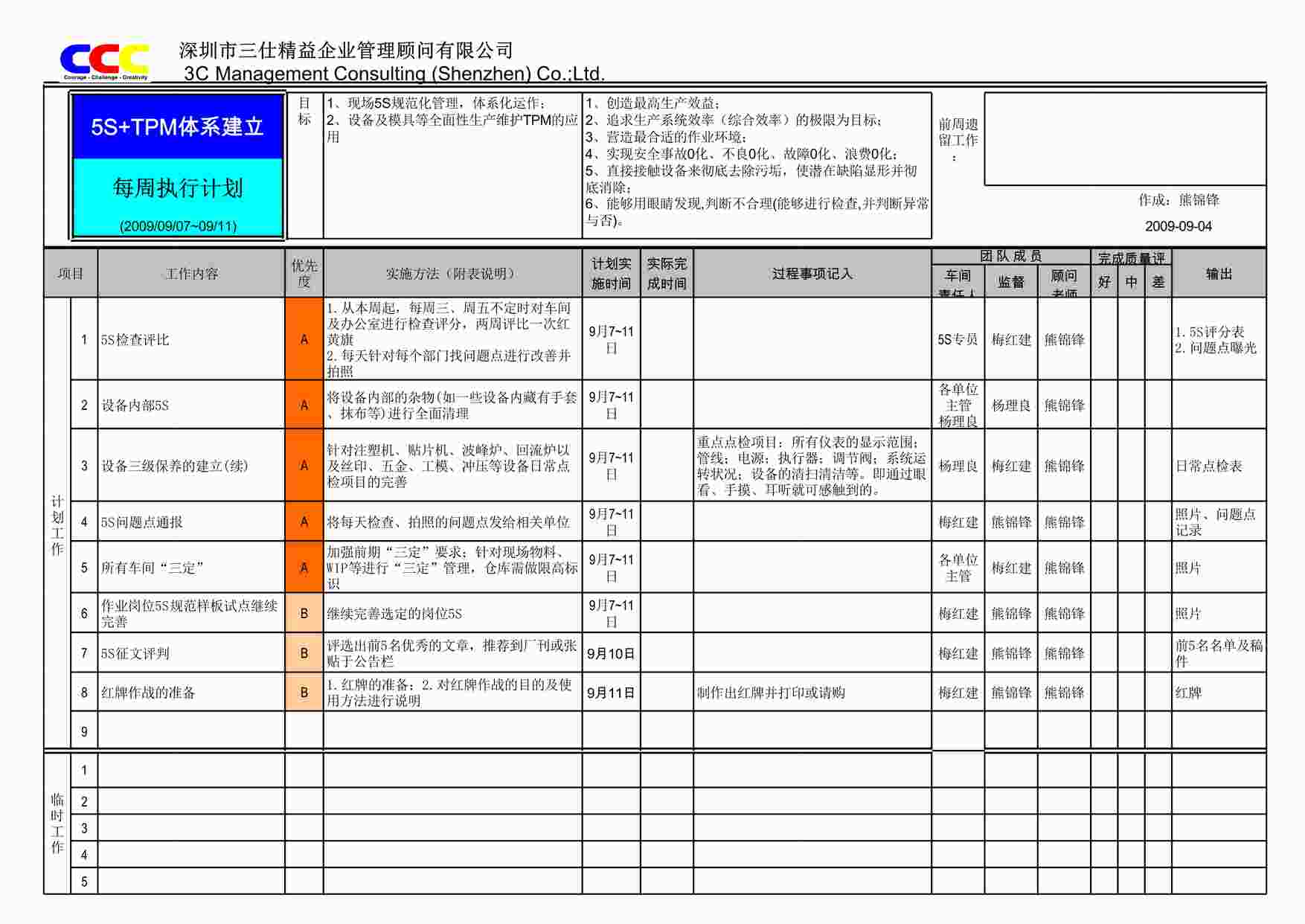
Task: Click the '红牌作战的准备' task cell
Action: 191,693
